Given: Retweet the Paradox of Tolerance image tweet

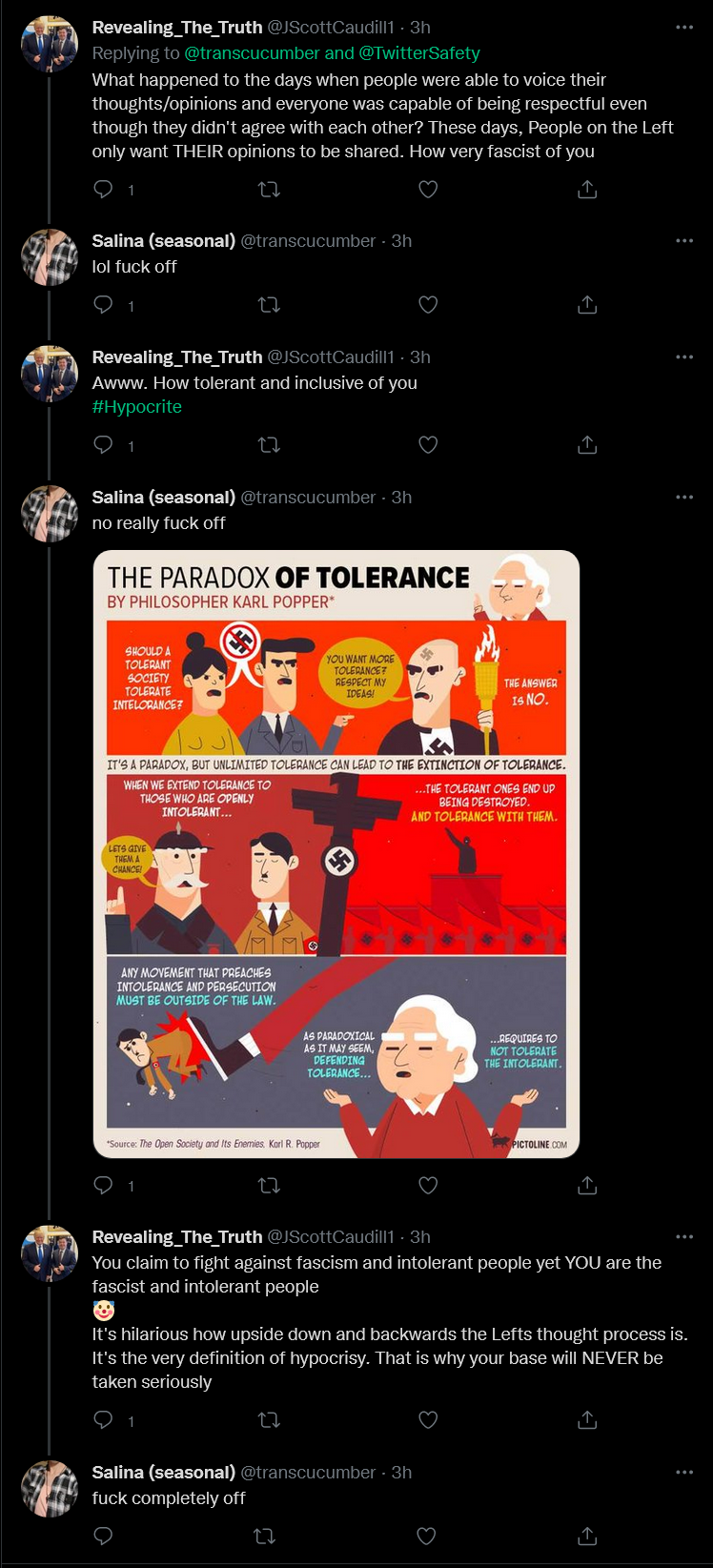Looking at the screenshot, I should [x=270, y=1186].
